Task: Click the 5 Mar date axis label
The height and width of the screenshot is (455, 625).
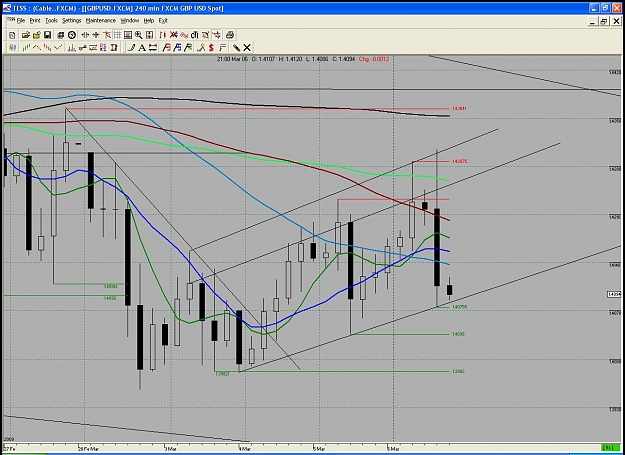Action: [319, 449]
